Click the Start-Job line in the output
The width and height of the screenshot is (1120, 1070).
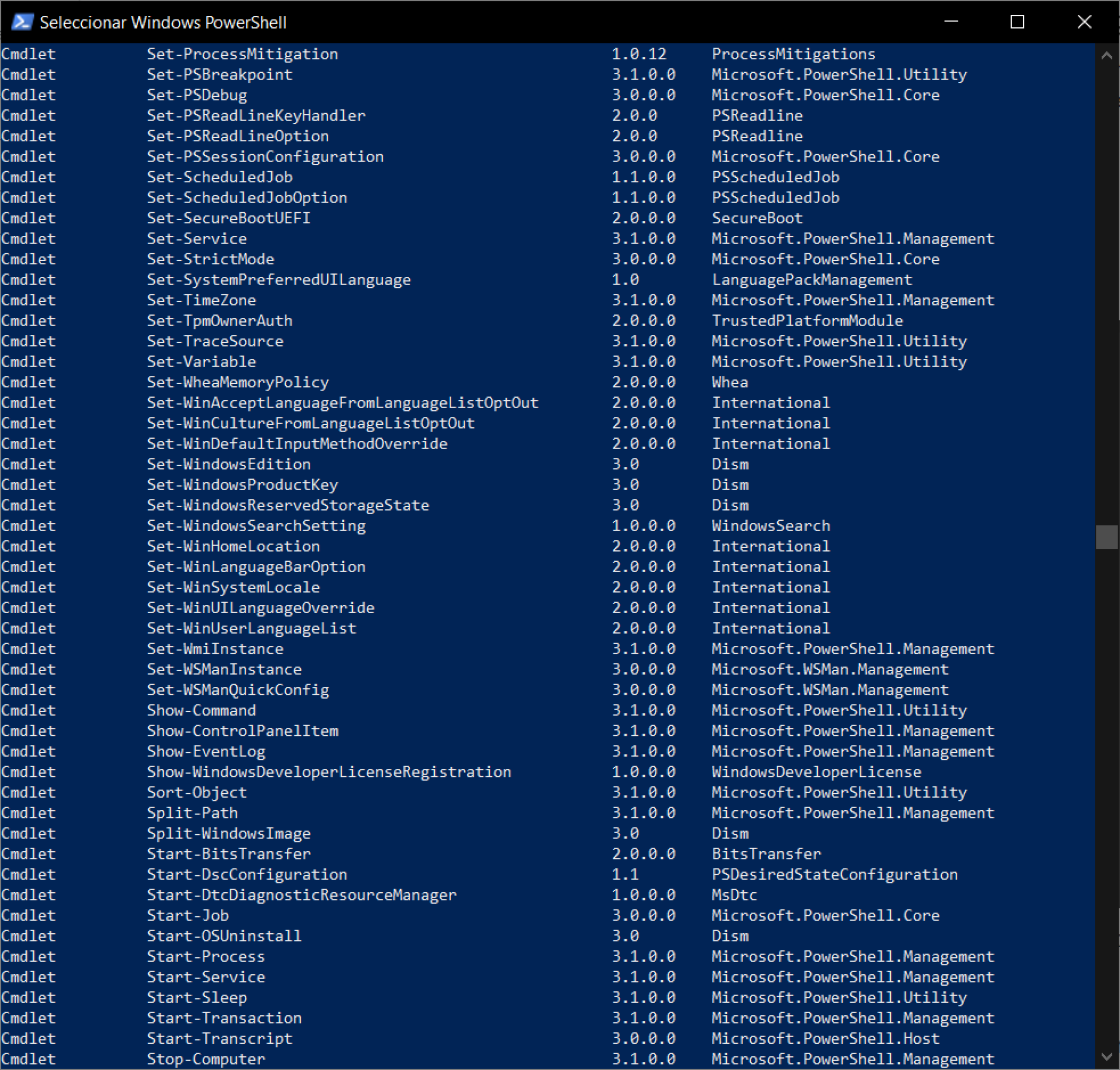coord(188,915)
